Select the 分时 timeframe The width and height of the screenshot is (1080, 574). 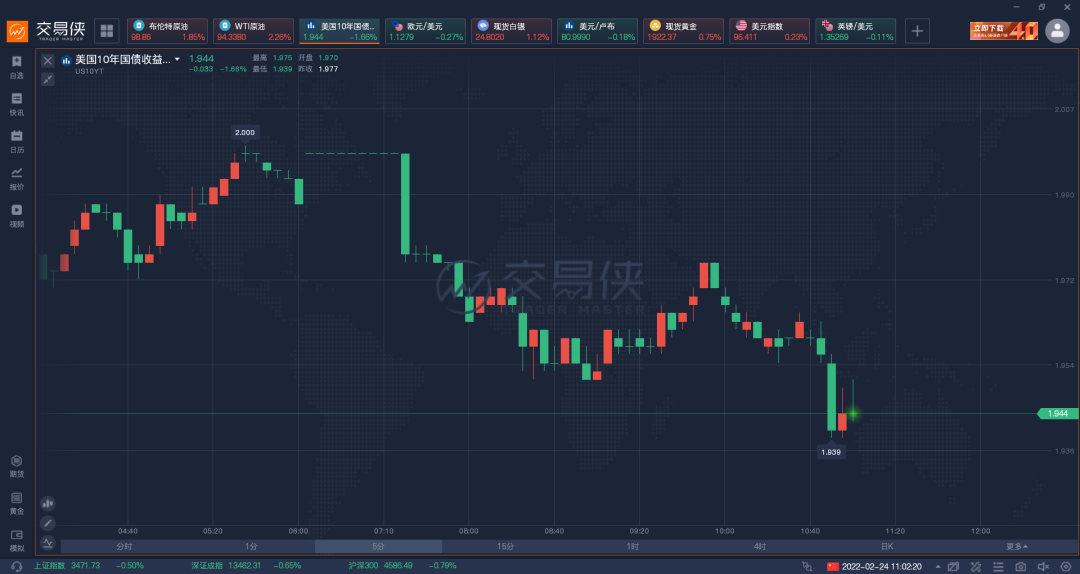[x=124, y=546]
